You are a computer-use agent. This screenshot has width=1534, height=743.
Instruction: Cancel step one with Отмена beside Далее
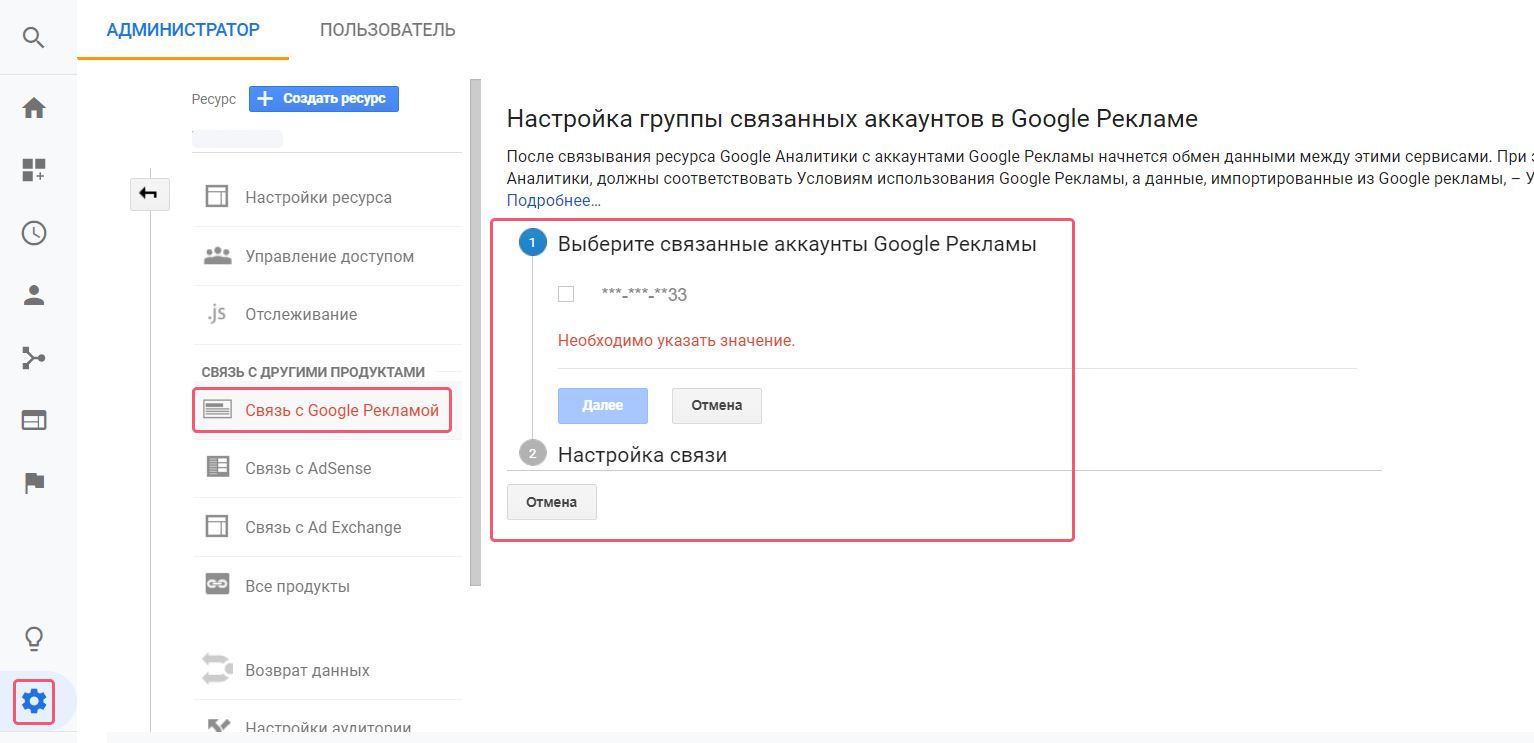tap(717, 405)
